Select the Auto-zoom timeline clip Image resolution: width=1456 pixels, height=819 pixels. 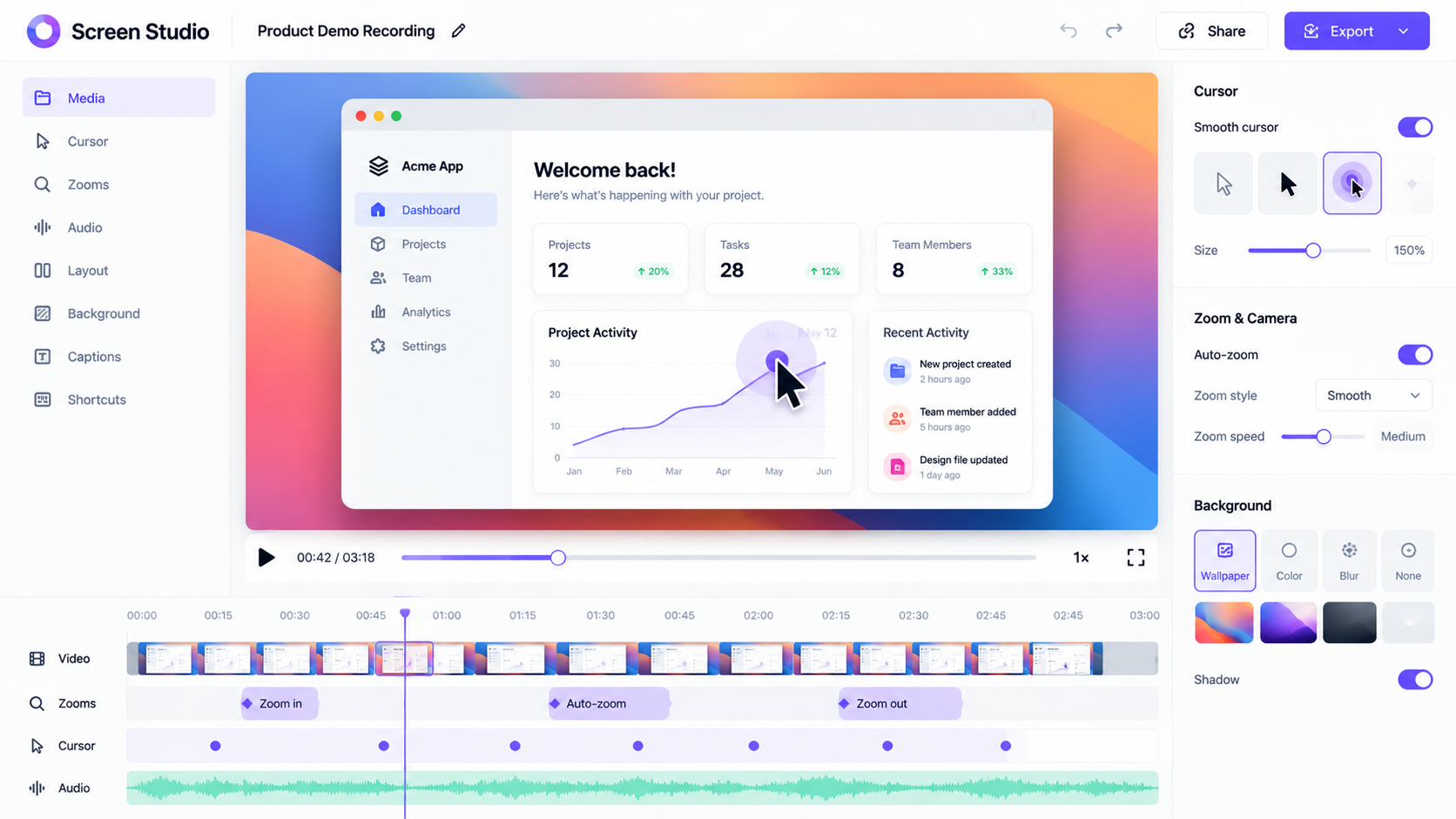[x=609, y=703]
